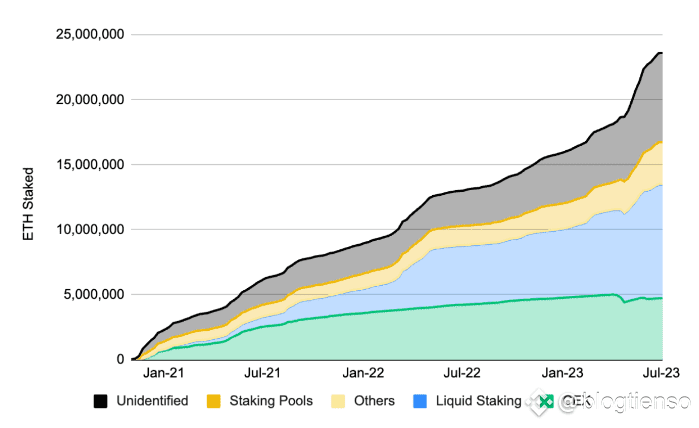The width and height of the screenshot is (699, 428).
Task: Select the Liquid Staking legend label
Action: [x=478, y=401]
